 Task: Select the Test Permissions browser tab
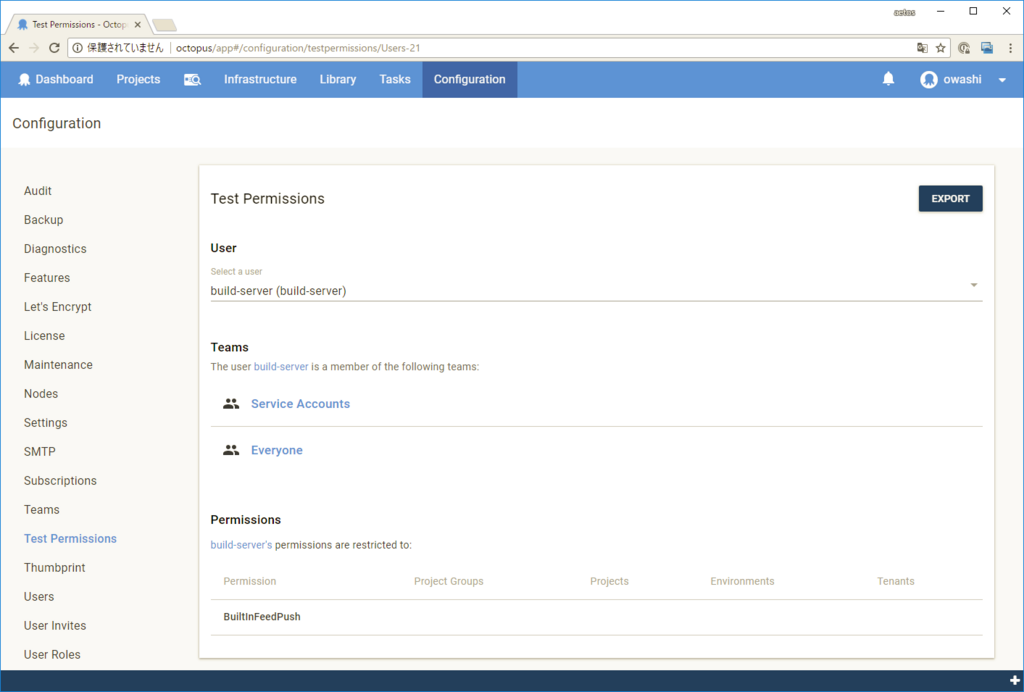point(70,22)
